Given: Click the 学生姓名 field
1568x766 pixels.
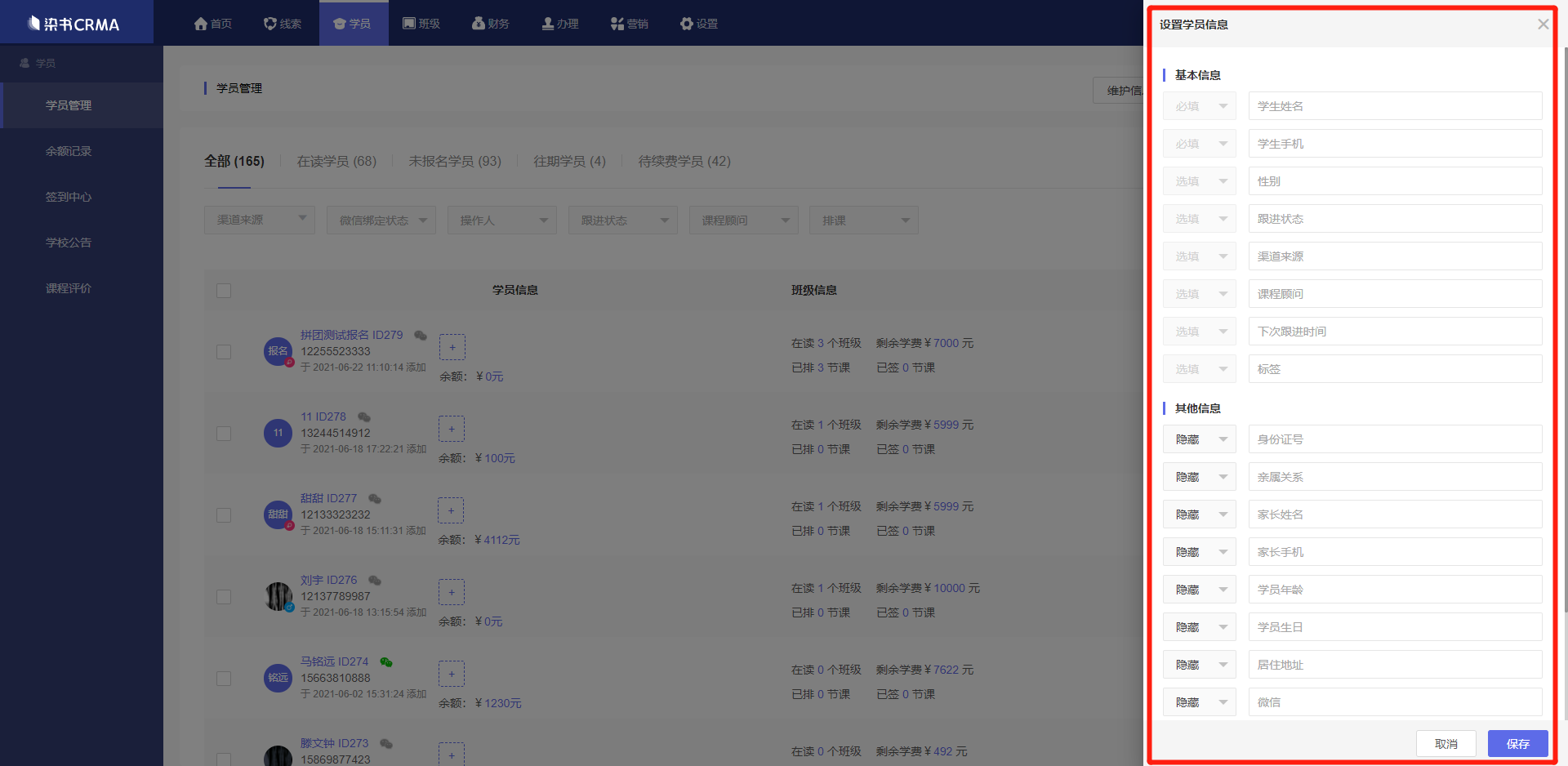Looking at the screenshot, I should pyautogui.click(x=1396, y=106).
